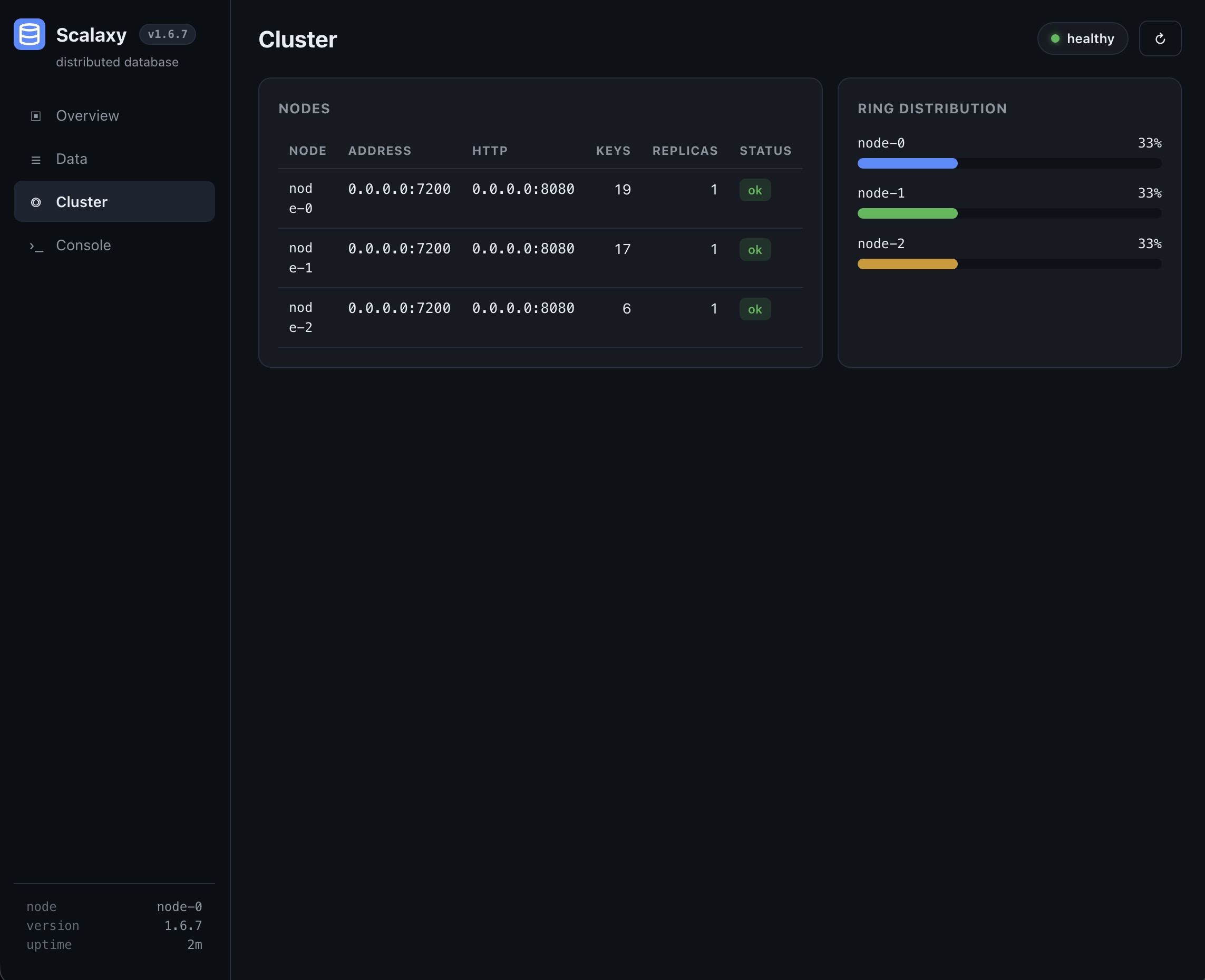Click the green healthy status dot
The height and width of the screenshot is (980, 1205).
1055,38
